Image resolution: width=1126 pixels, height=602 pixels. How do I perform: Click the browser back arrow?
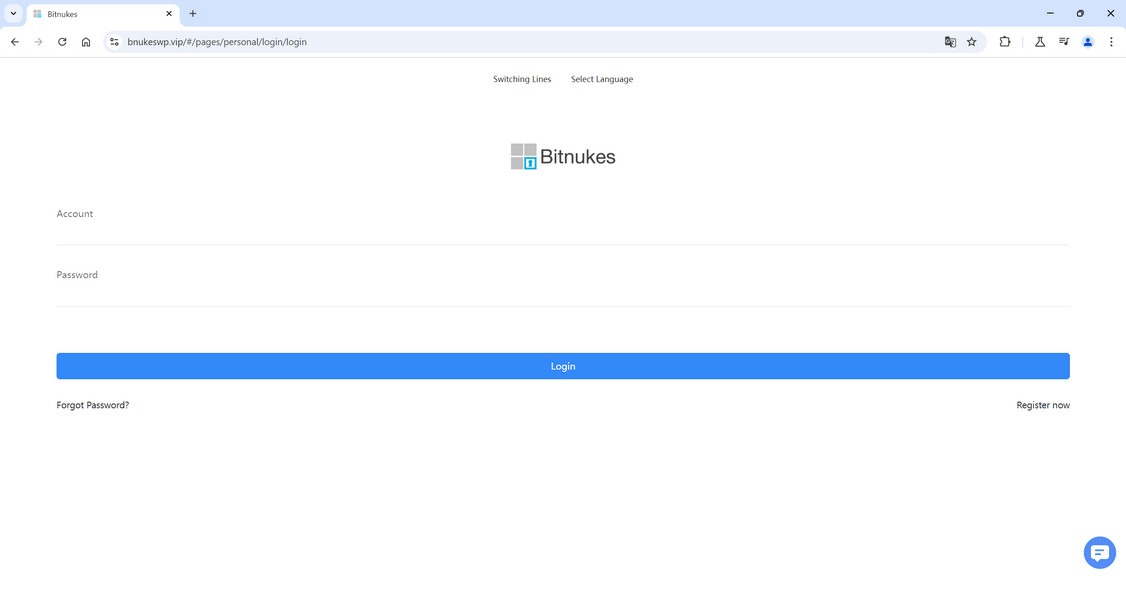(14, 42)
